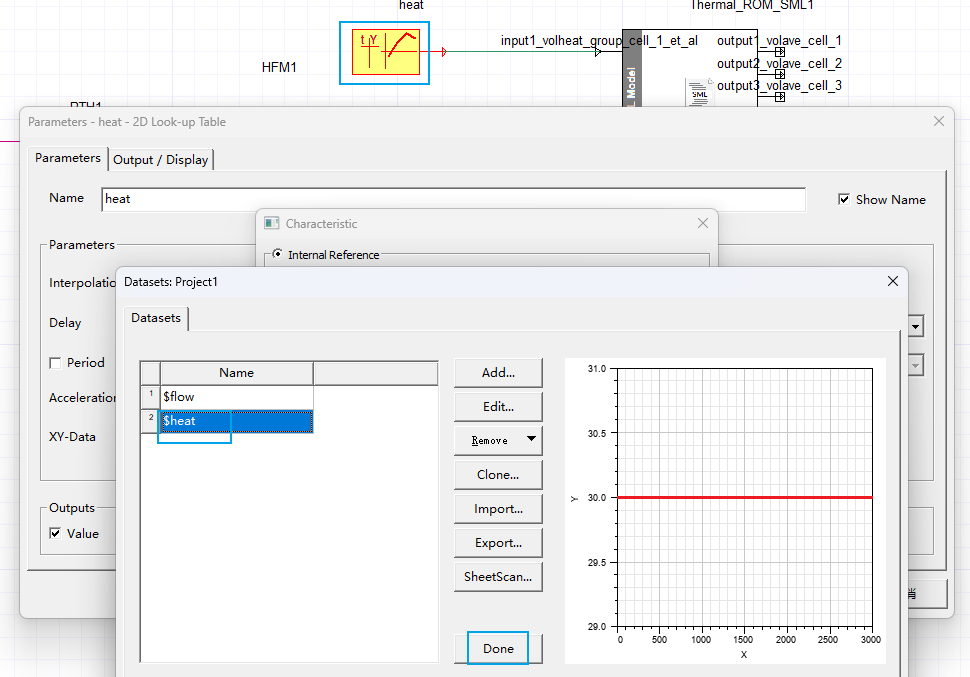Click the Import... button

[x=498, y=509]
